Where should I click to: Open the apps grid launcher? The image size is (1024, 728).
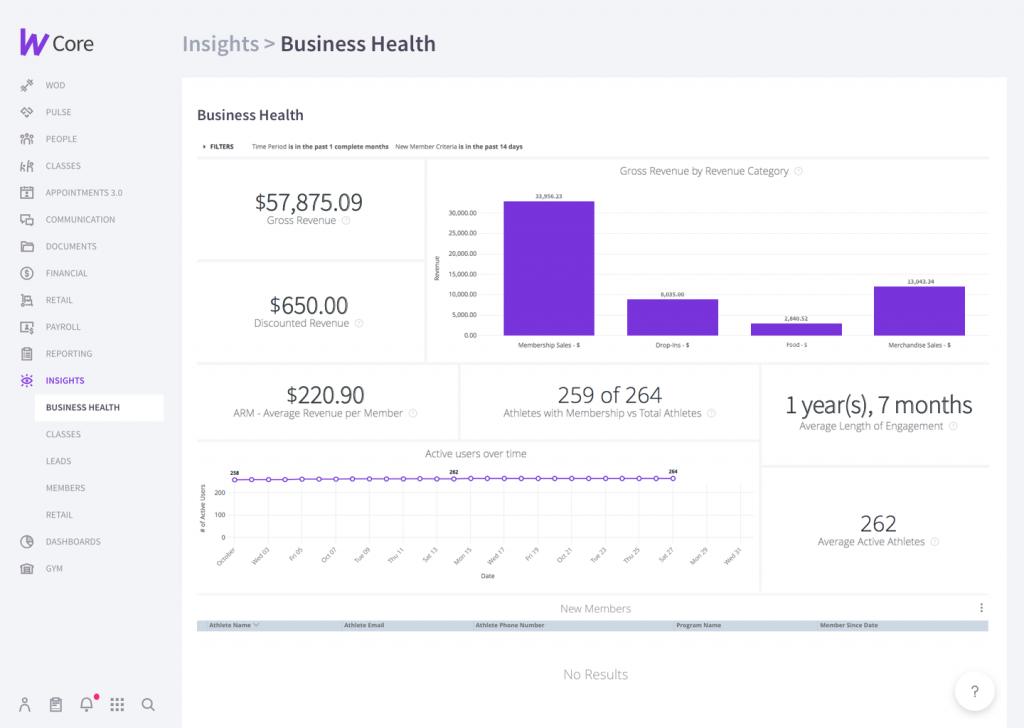117,705
